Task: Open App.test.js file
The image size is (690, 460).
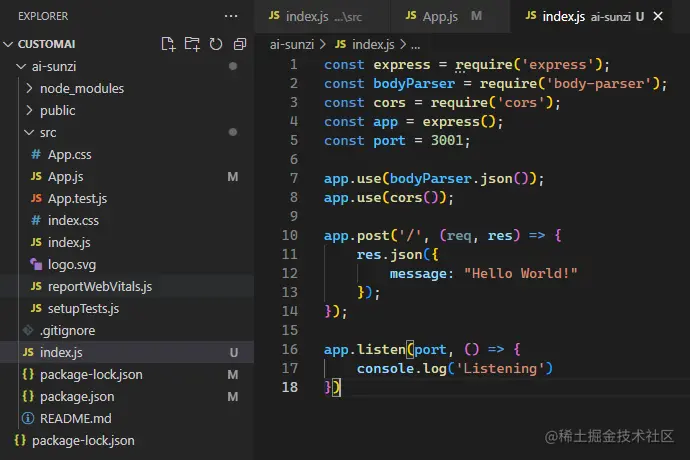Action: tap(77, 199)
